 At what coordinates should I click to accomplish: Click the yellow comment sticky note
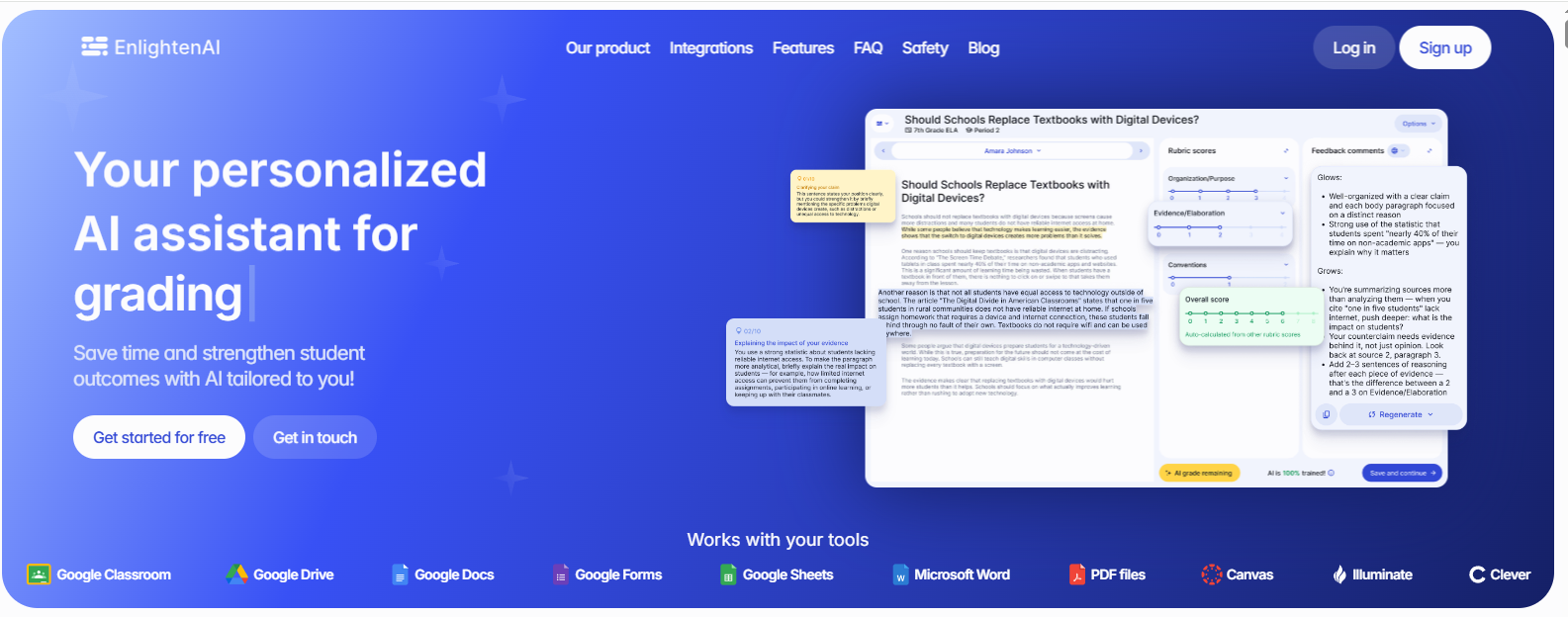point(842,196)
